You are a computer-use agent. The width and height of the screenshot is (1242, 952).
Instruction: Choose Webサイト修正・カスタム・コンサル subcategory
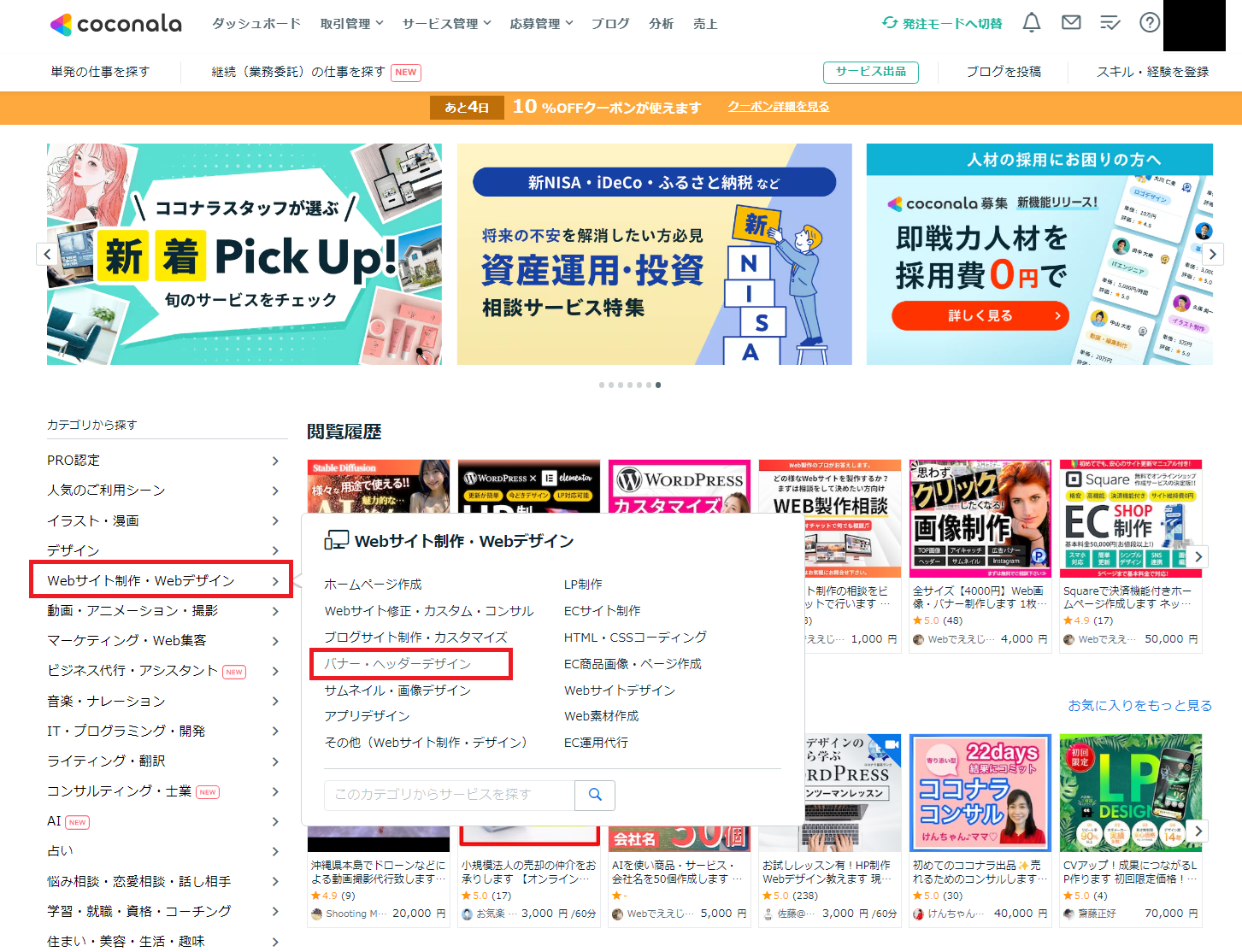(x=429, y=611)
